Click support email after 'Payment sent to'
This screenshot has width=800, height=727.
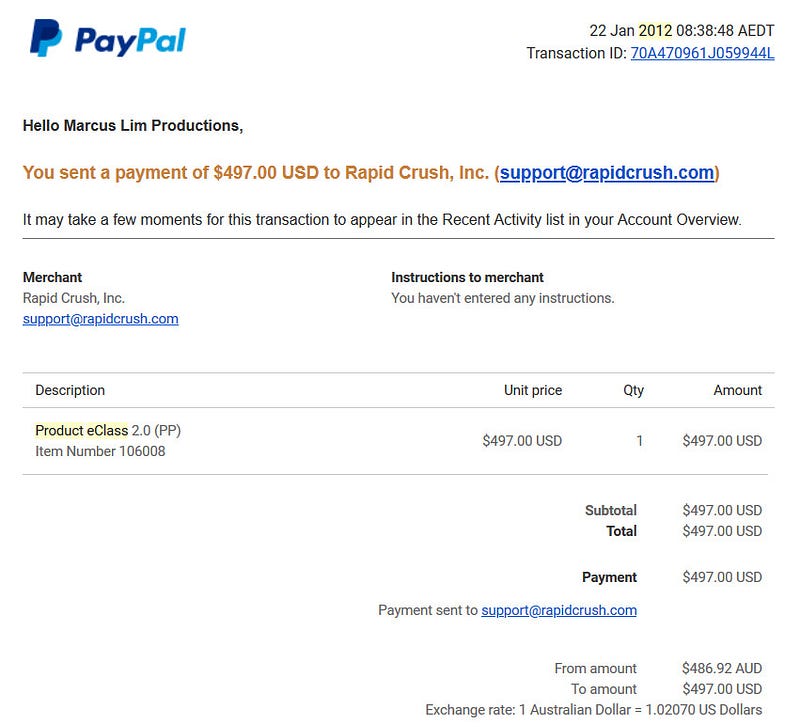559,610
